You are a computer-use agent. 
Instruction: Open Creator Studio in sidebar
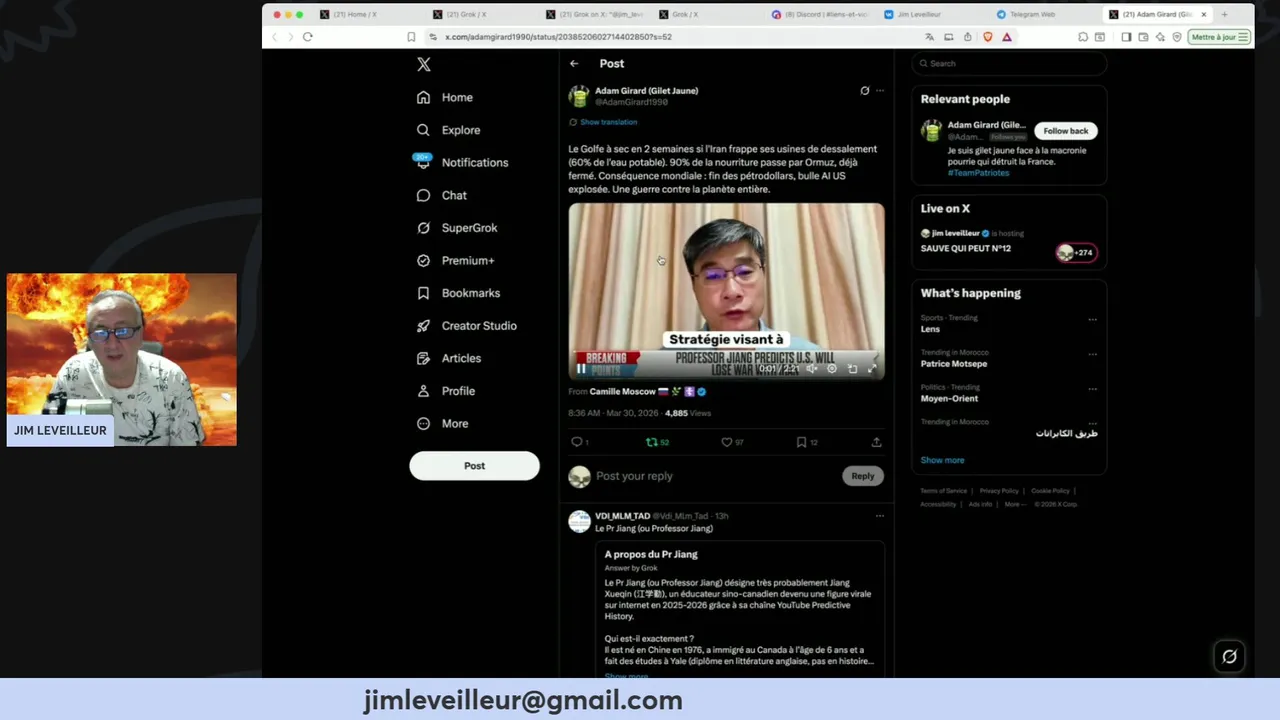(x=466, y=326)
